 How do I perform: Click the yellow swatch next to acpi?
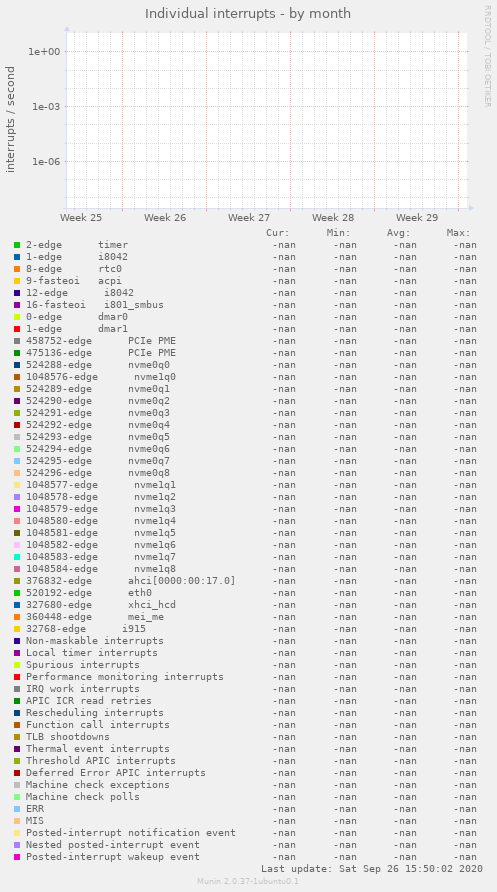tap(17, 281)
